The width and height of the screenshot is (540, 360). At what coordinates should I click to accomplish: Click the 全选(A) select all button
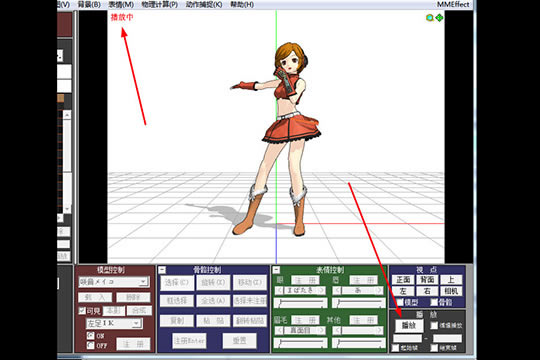[213, 301]
